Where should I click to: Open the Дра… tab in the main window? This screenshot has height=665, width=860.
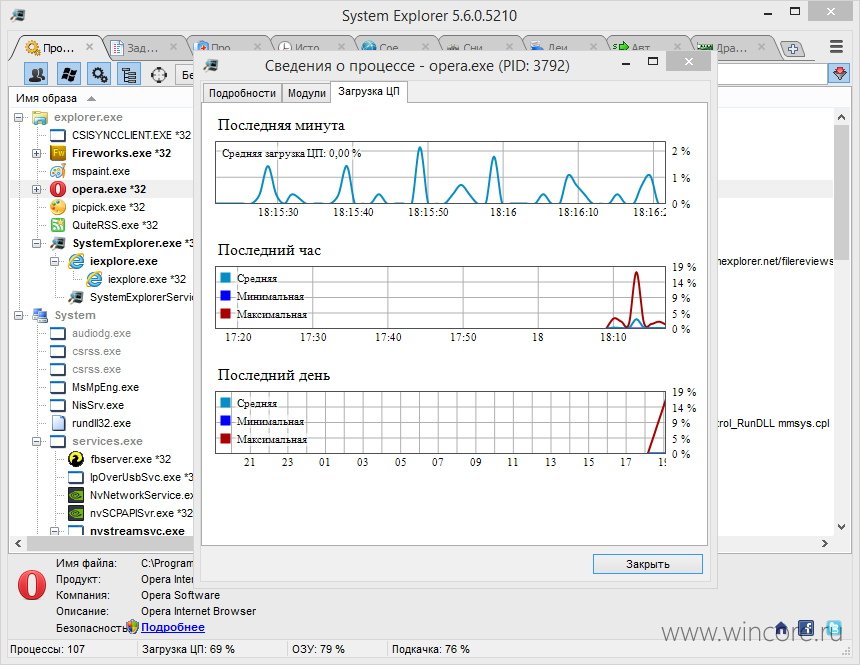(732, 48)
